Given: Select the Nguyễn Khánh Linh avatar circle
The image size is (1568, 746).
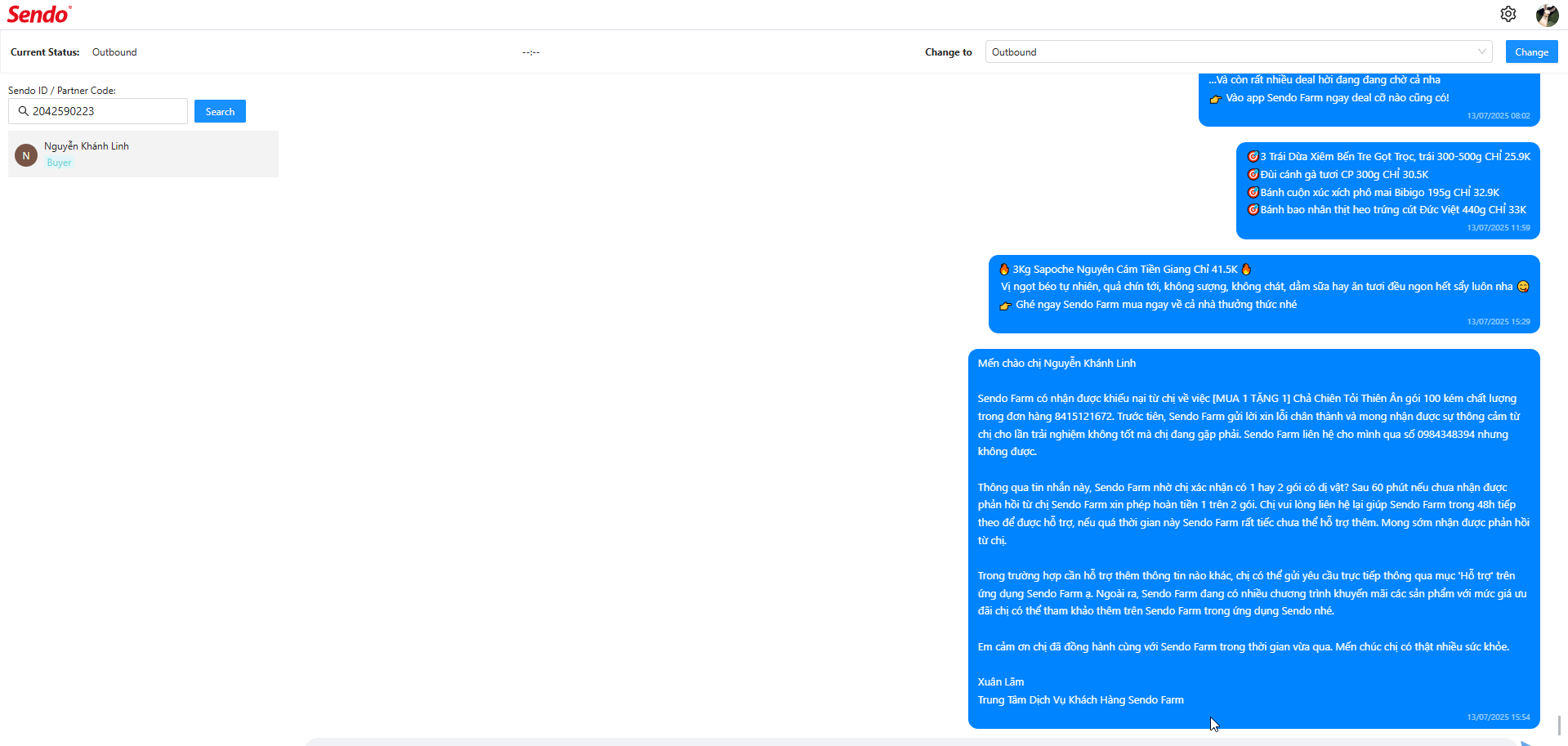Looking at the screenshot, I should pos(26,155).
